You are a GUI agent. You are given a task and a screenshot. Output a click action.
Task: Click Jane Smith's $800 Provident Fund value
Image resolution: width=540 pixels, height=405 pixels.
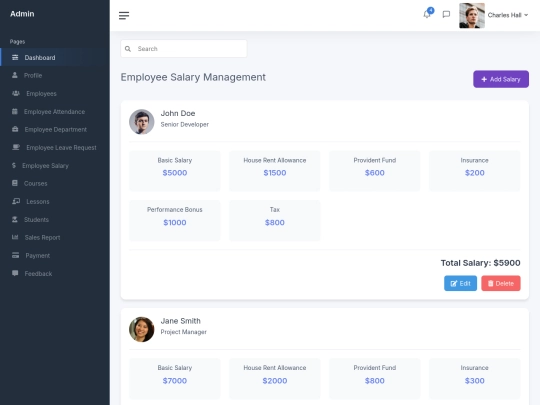(x=374, y=381)
